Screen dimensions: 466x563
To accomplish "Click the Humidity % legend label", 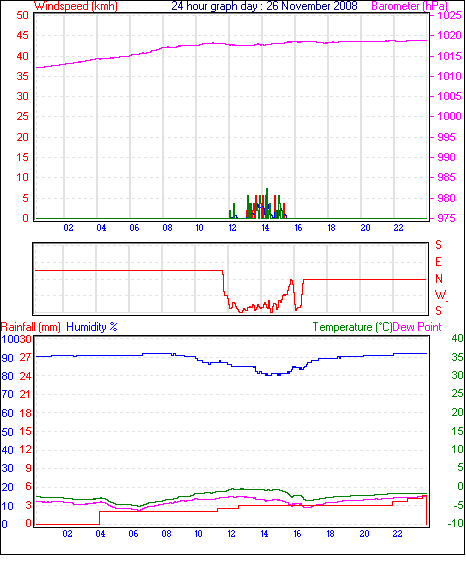I will 92,327.
